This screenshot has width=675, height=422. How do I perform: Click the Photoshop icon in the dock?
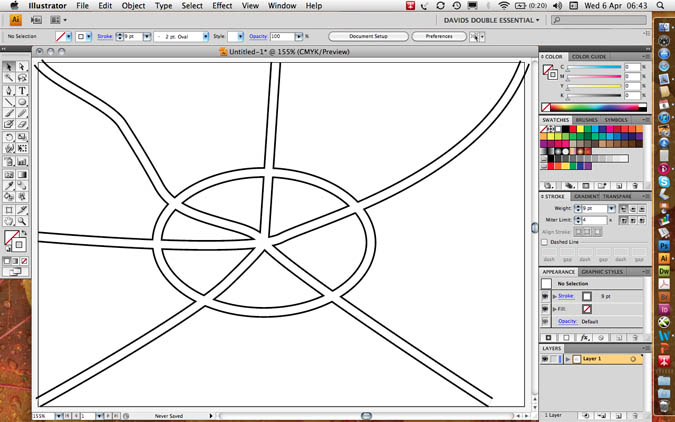663,243
